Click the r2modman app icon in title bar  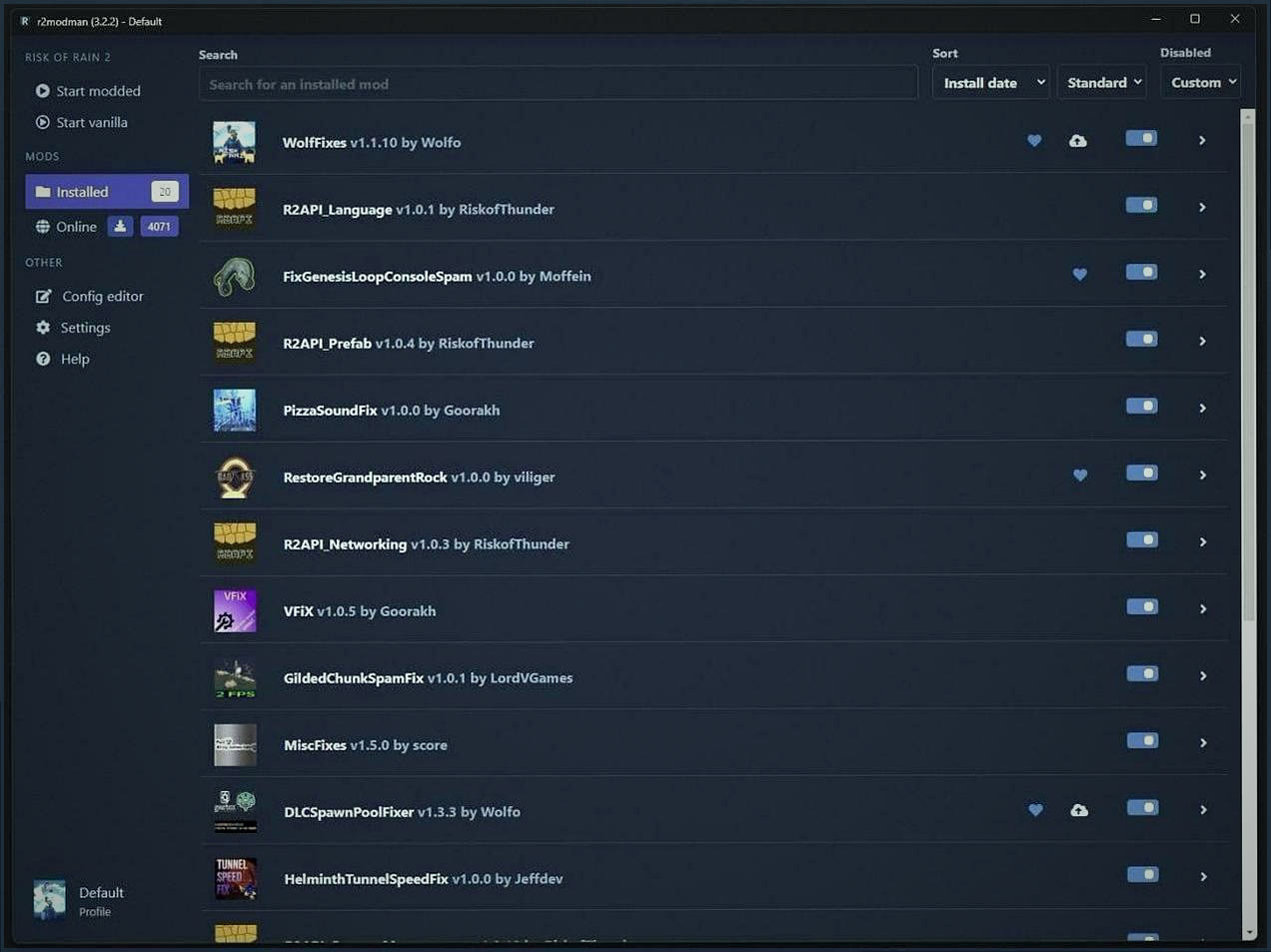tap(24, 21)
